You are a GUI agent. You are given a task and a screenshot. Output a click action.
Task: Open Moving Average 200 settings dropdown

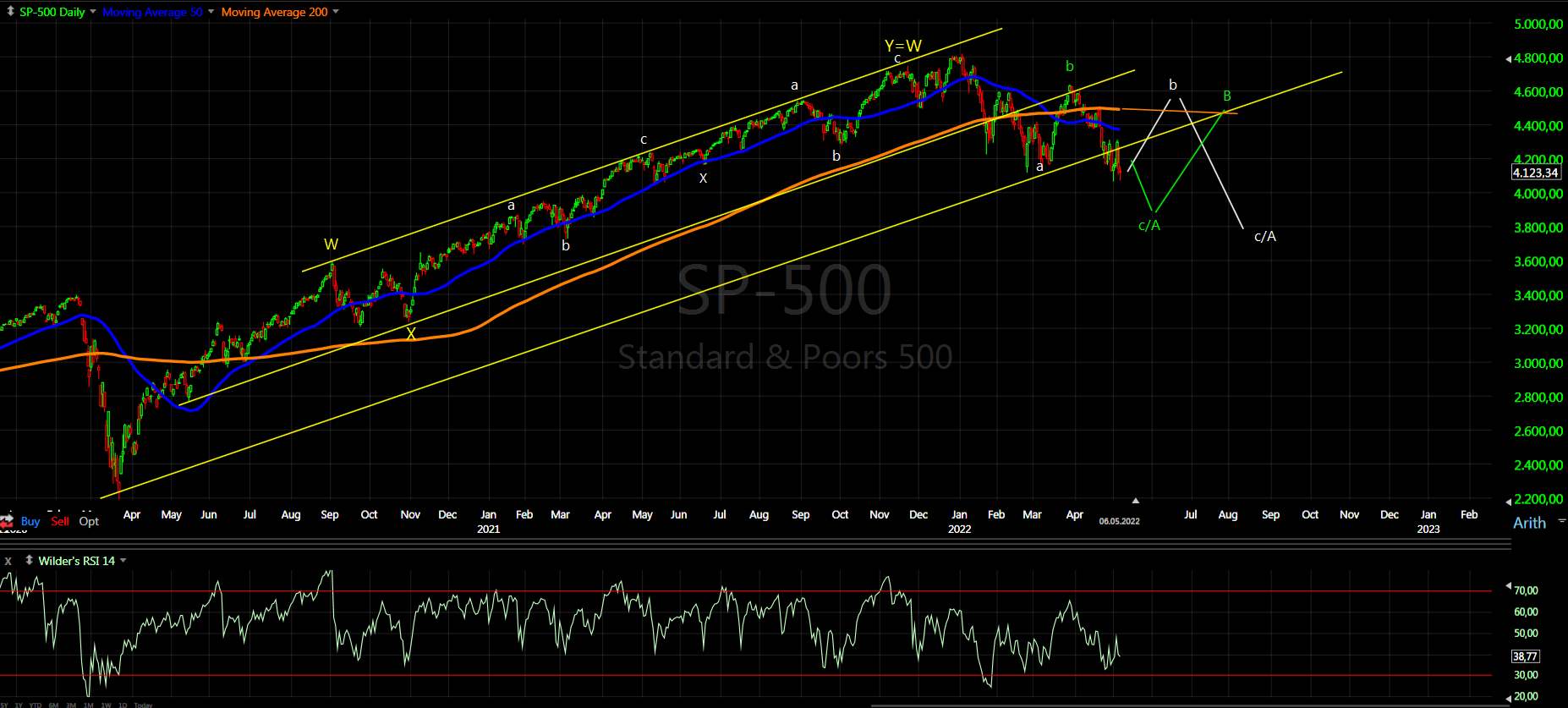click(336, 12)
